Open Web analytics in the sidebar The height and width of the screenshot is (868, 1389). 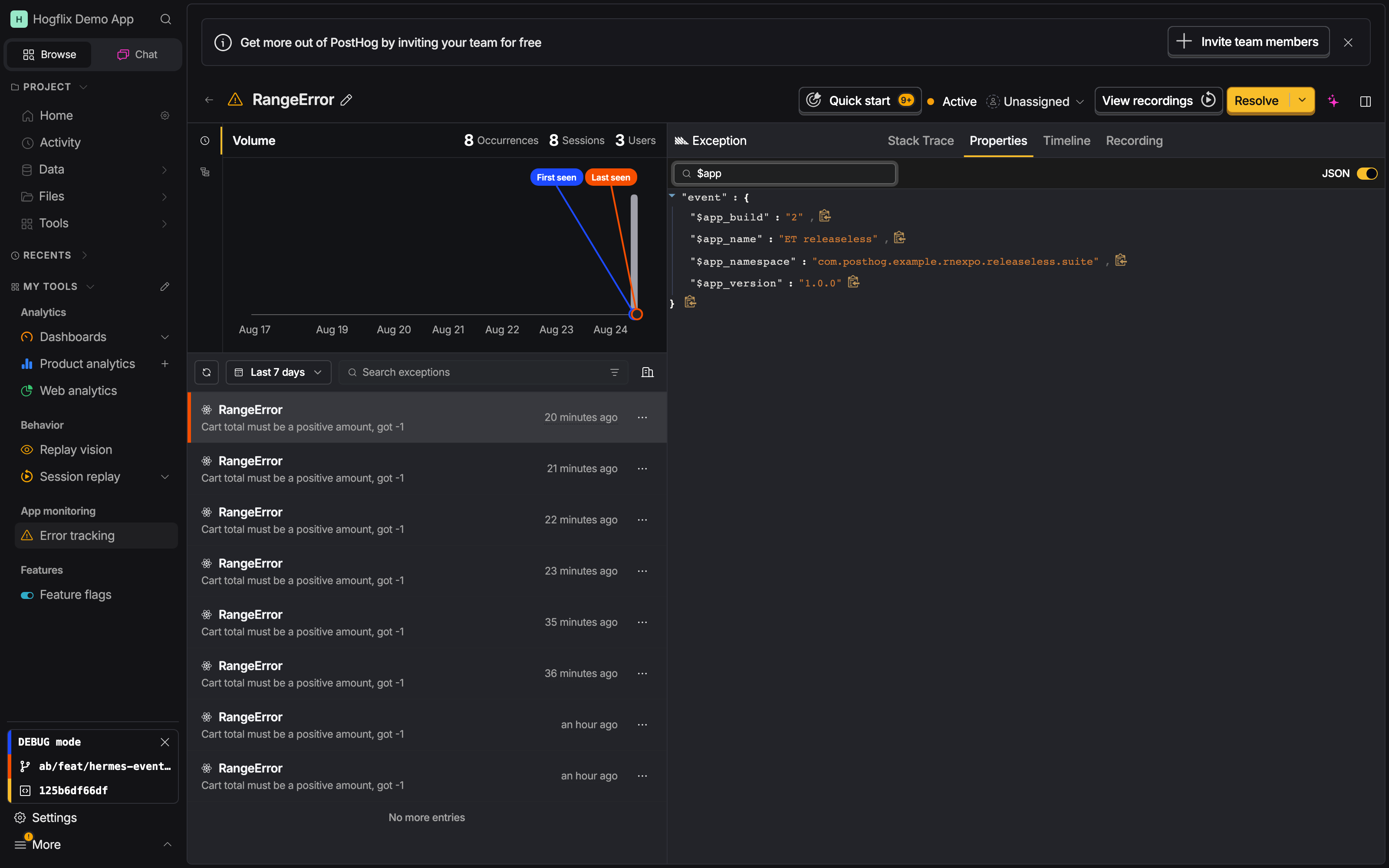96,390
